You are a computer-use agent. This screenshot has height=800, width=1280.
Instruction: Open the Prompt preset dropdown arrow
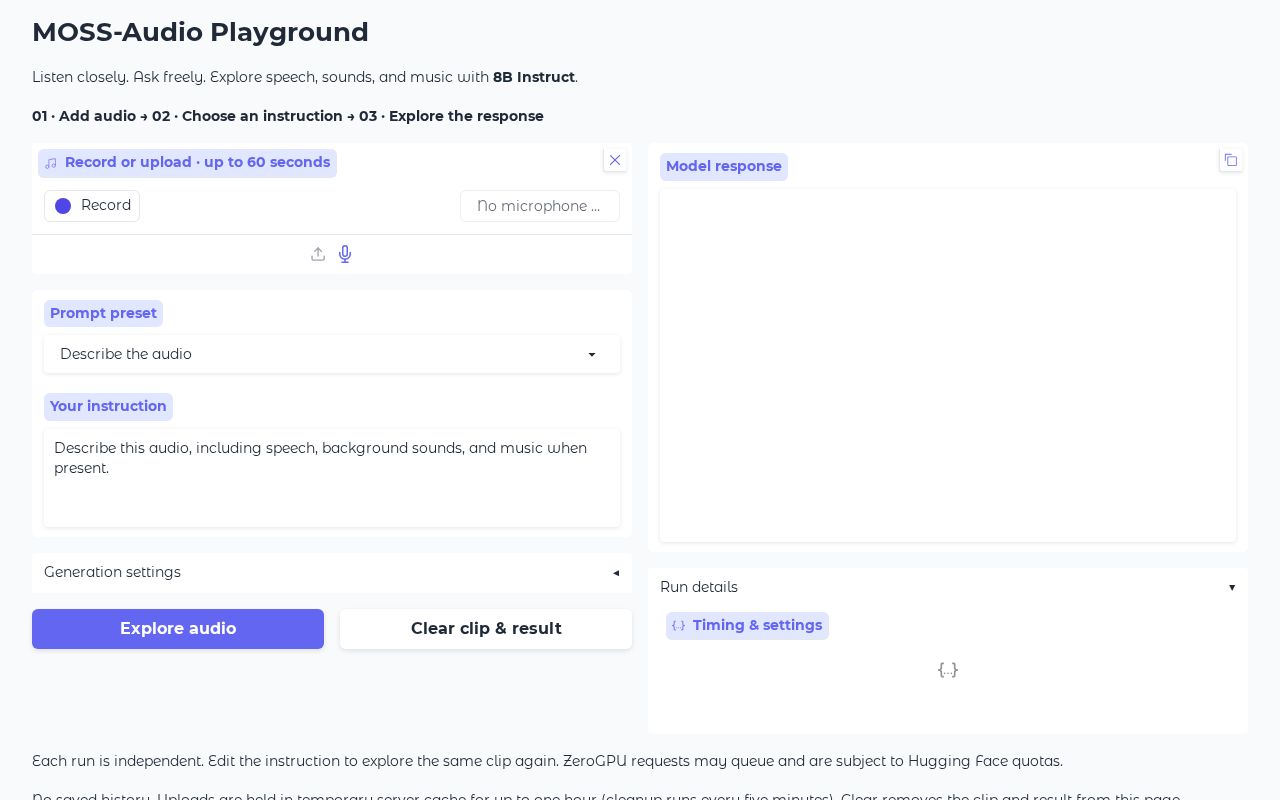pyautogui.click(x=592, y=354)
